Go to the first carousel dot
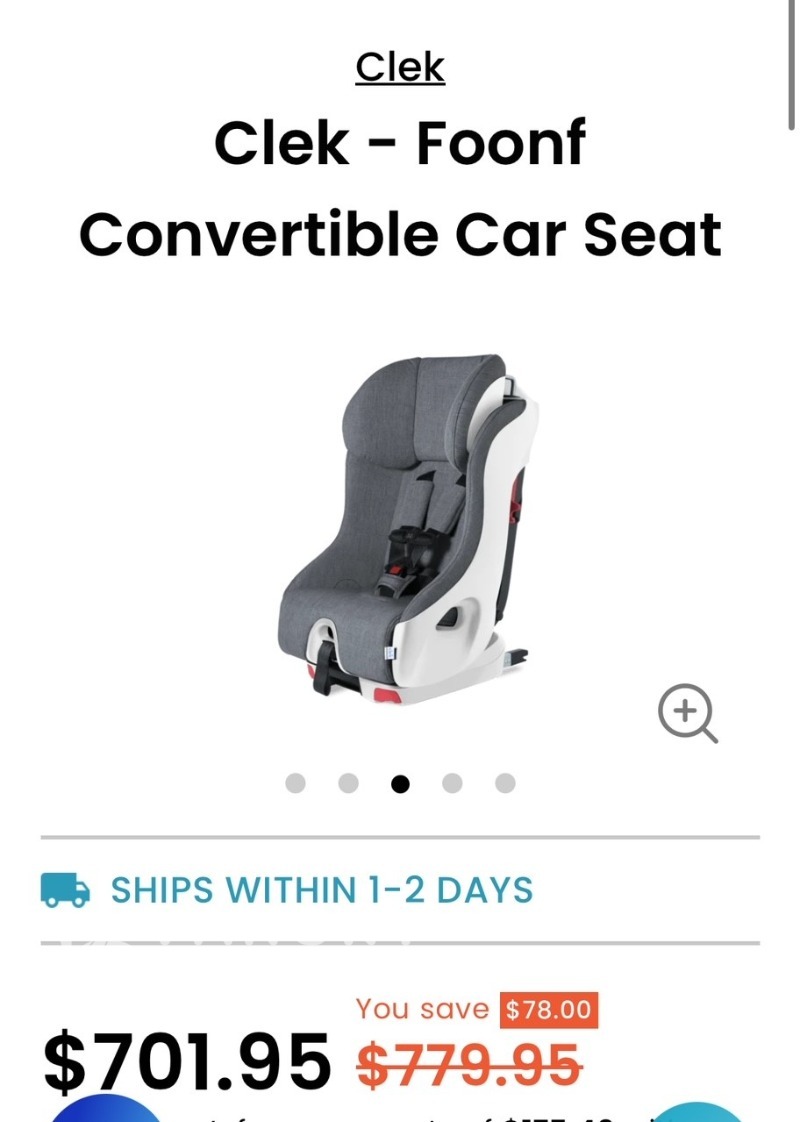Image resolution: width=800 pixels, height=1122 pixels. (x=296, y=784)
